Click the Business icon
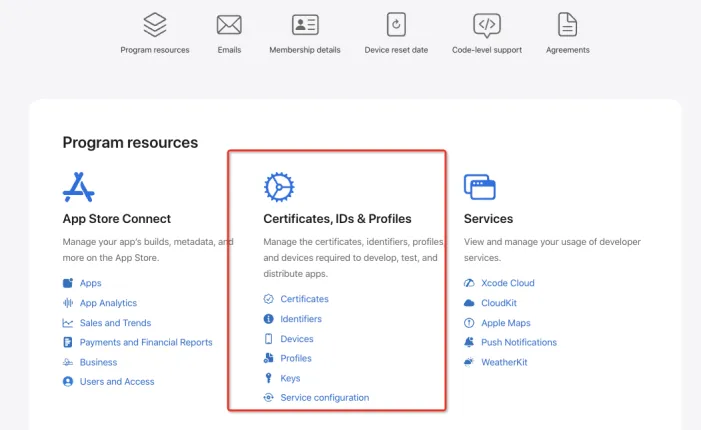The height and width of the screenshot is (430, 701). (68, 362)
